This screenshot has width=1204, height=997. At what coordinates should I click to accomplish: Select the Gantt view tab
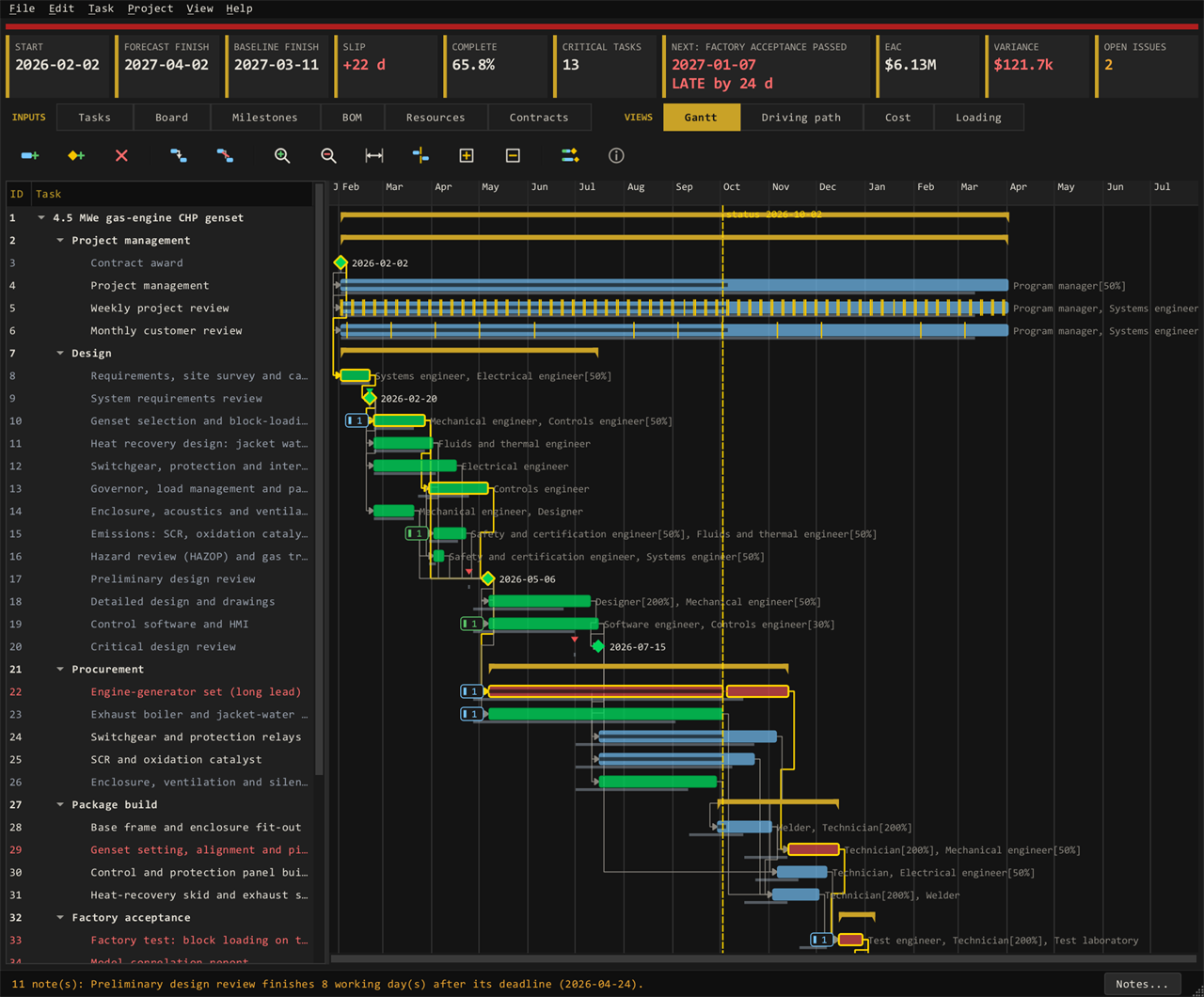(x=701, y=118)
